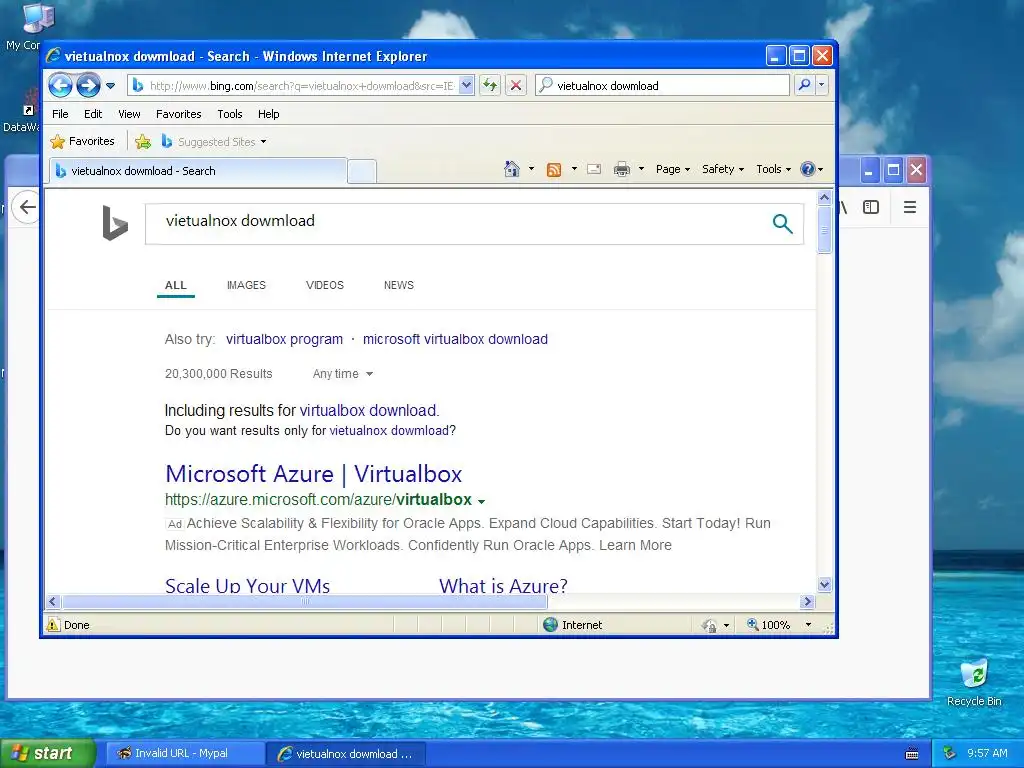Click Add to Favorites Bar icon
This screenshot has height=768, width=1024.
(x=143, y=141)
